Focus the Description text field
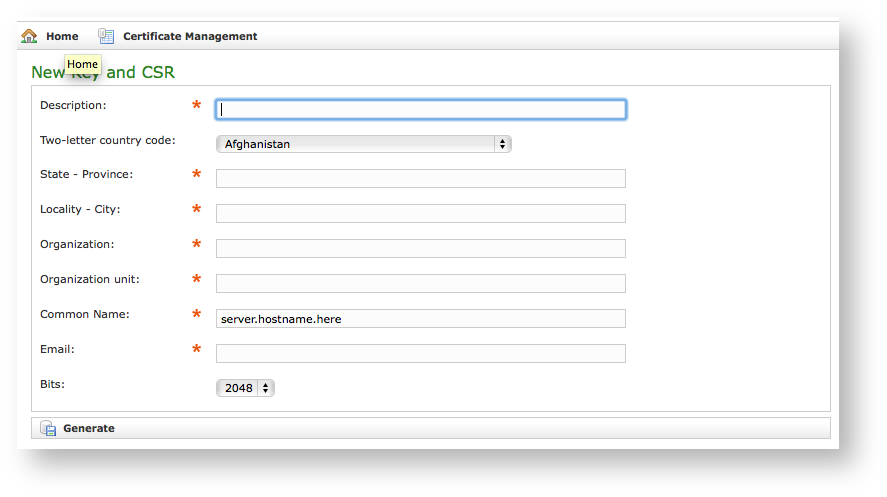The height and width of the screenshot is (497, 887). click(x=421, y=109)
